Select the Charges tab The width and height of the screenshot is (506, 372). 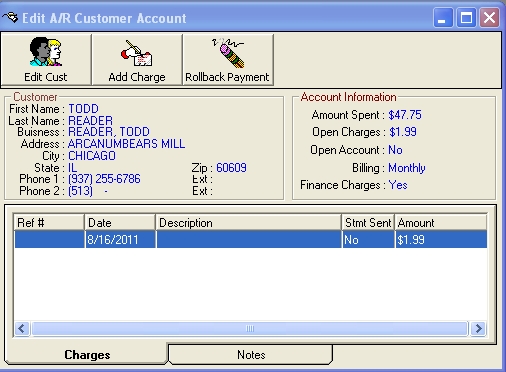pos(87,355)
